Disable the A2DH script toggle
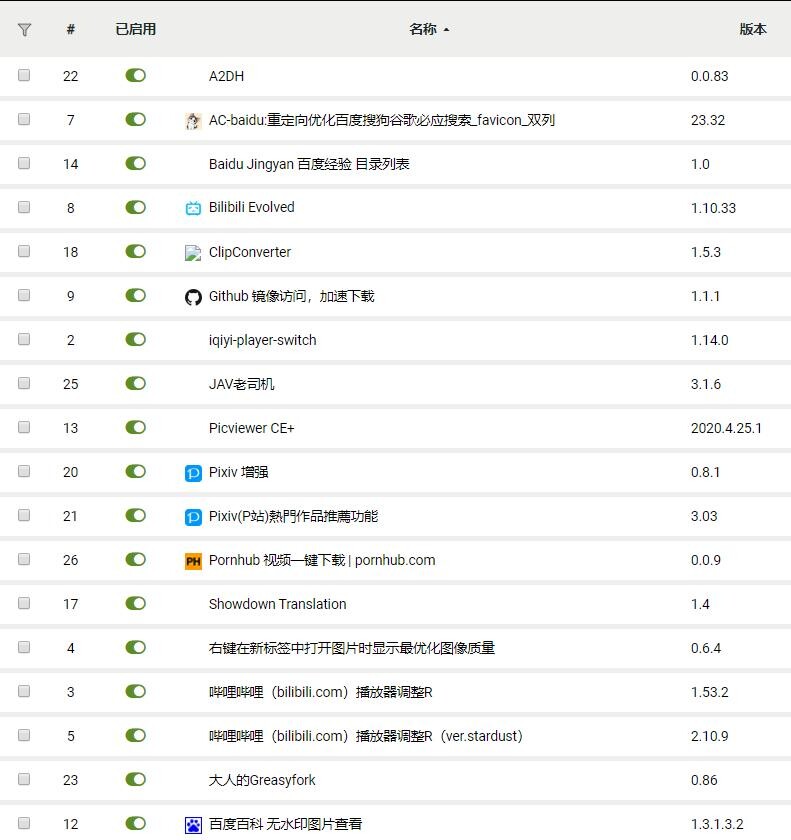 point(135,76)
